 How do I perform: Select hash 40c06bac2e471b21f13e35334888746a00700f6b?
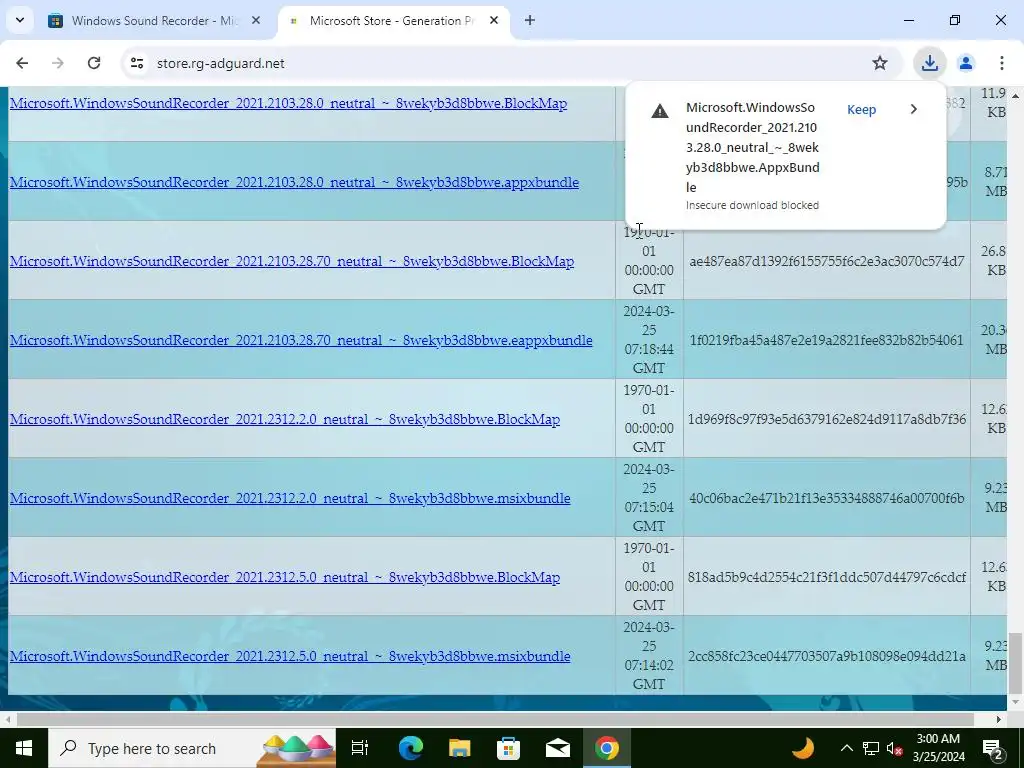coord(827,498)
